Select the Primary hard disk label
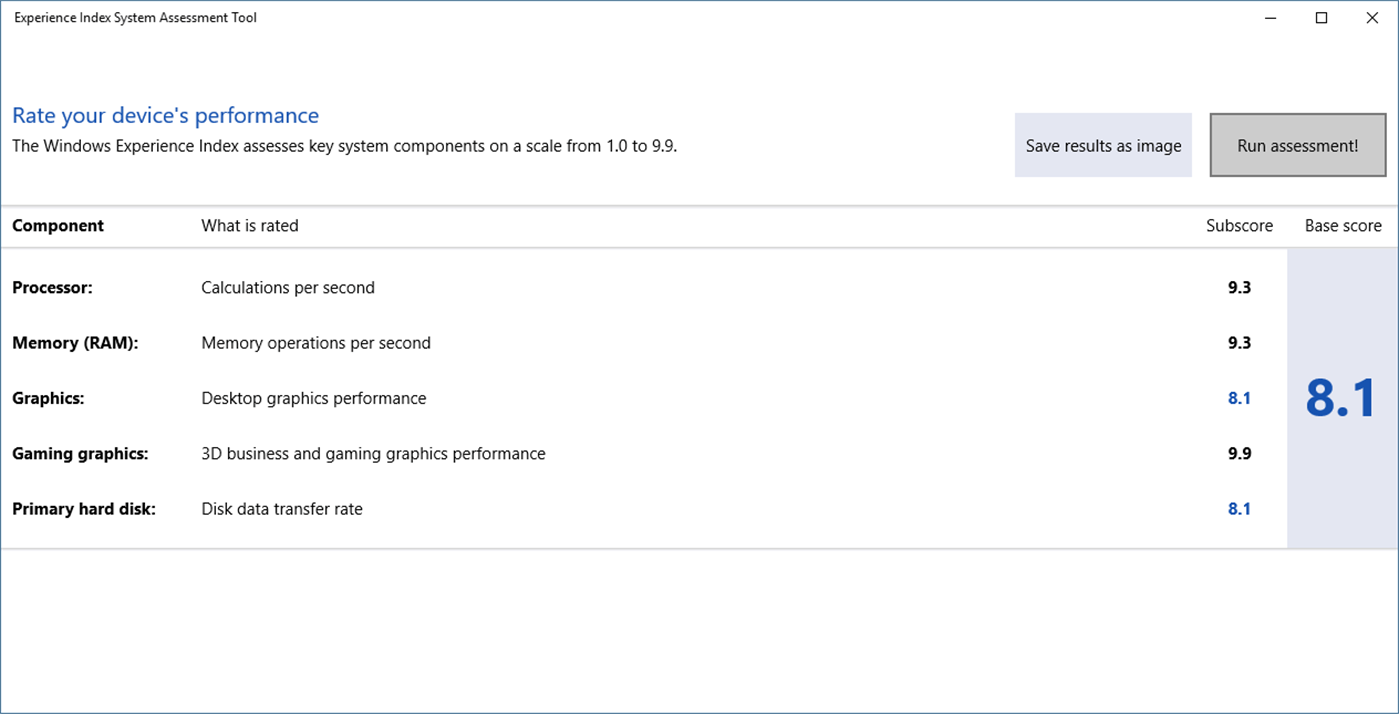This screenshot has height=714, width=1399. coord(84,509)
